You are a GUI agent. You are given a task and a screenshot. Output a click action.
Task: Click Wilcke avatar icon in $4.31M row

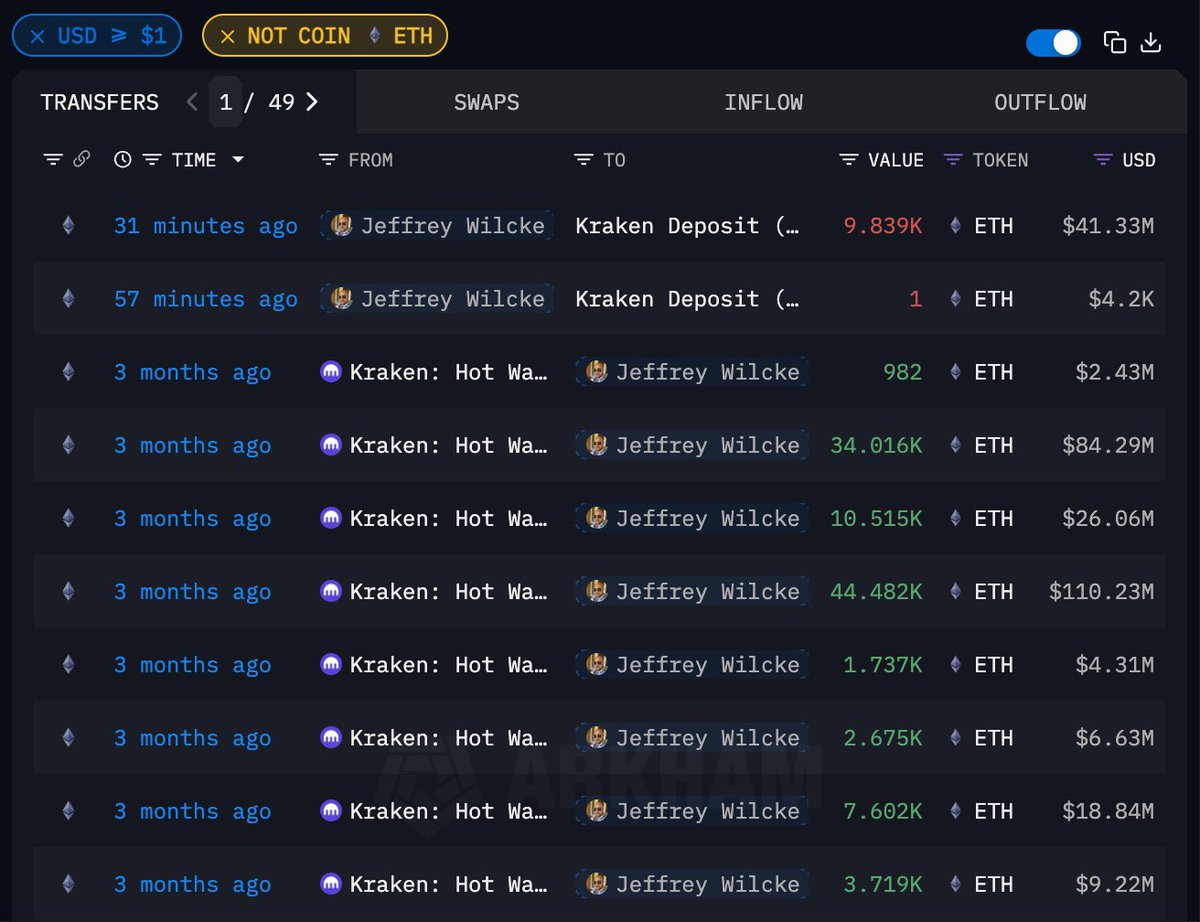tap(596, 664)
